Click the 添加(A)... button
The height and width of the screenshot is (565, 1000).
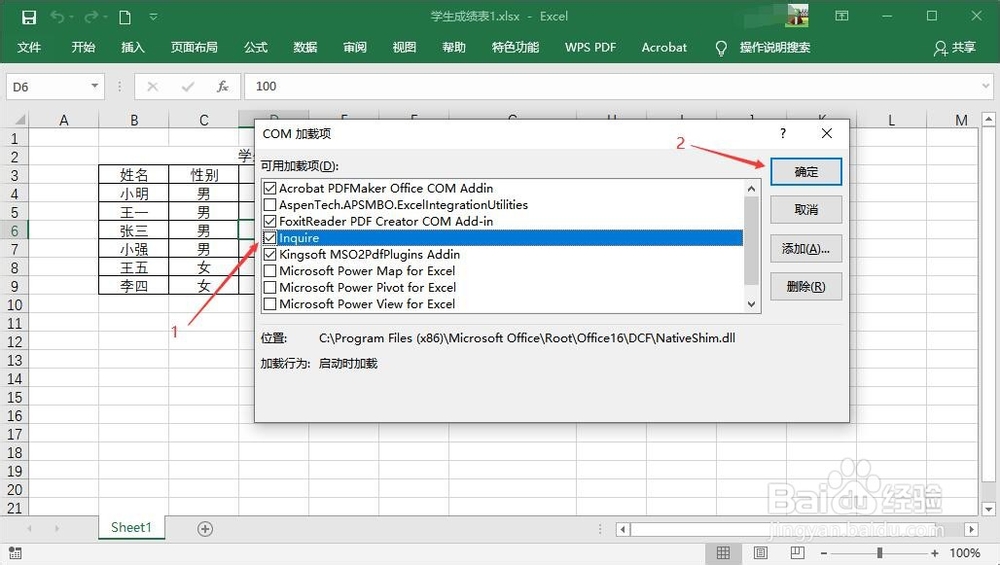(x=806, y=249)
